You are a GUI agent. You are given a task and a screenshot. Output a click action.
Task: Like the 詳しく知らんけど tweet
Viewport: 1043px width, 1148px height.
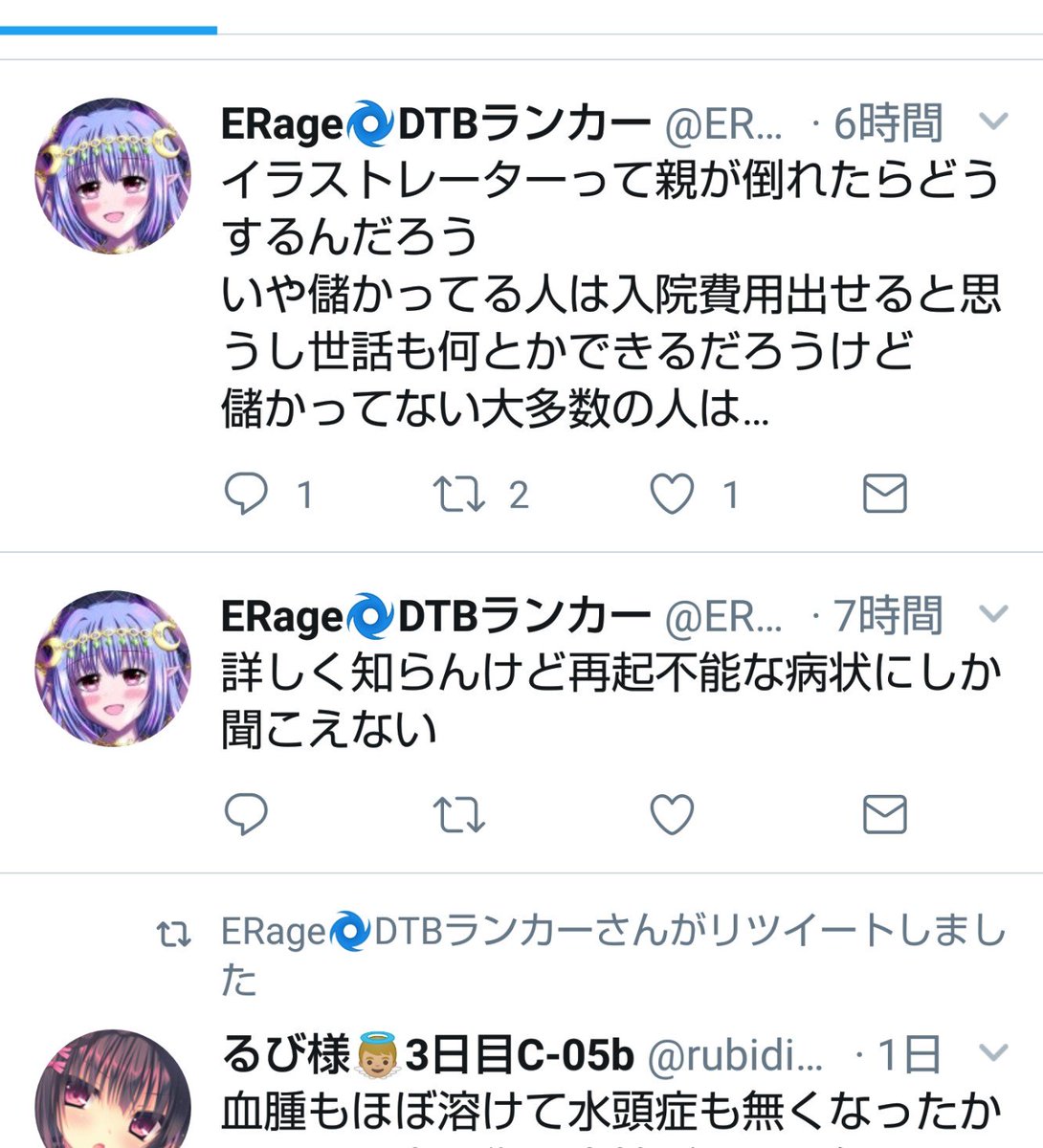(672, 815)
